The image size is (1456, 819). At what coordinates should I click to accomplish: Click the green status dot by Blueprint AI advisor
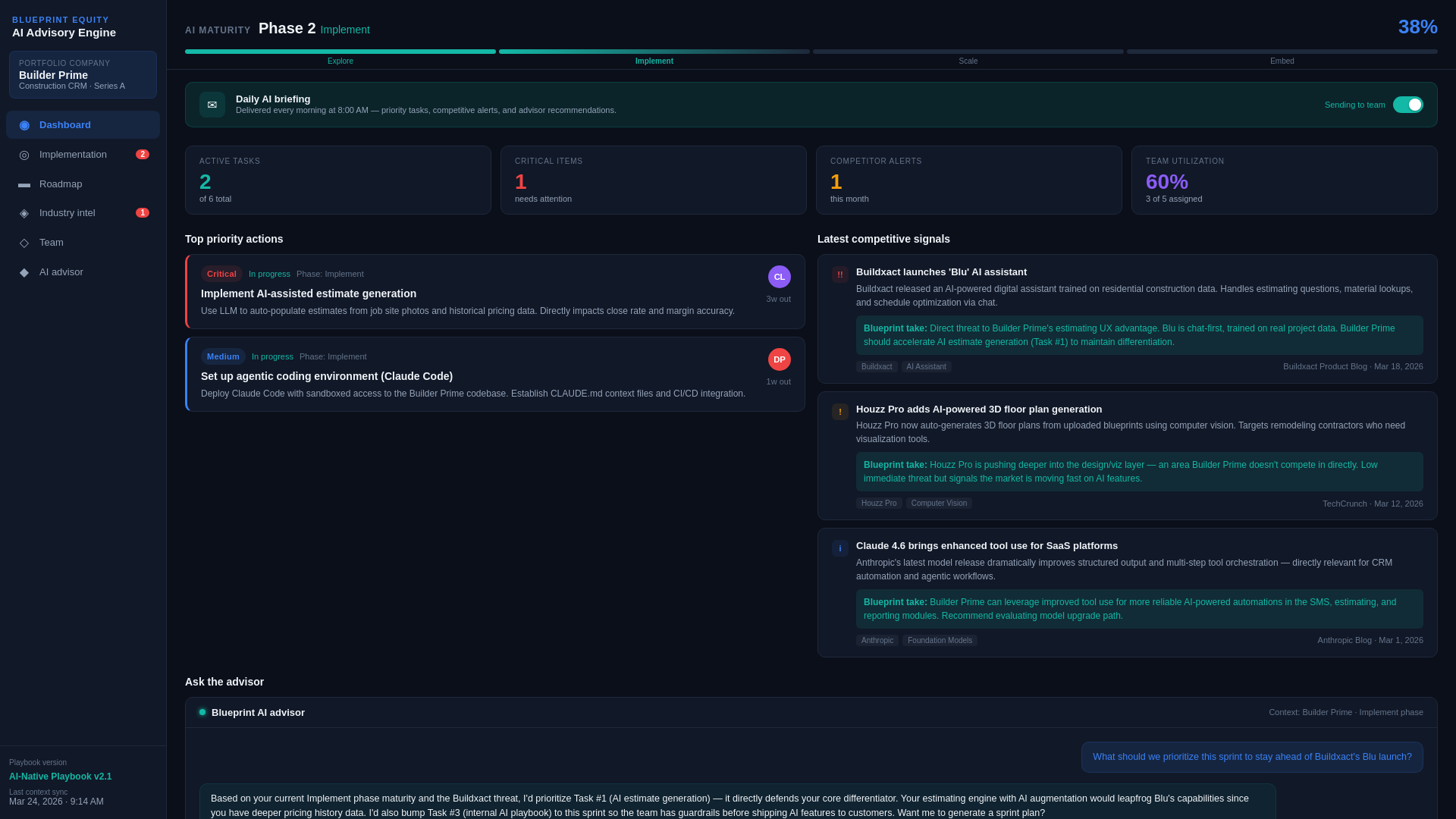pyautogui.click(x=202, y=712)
